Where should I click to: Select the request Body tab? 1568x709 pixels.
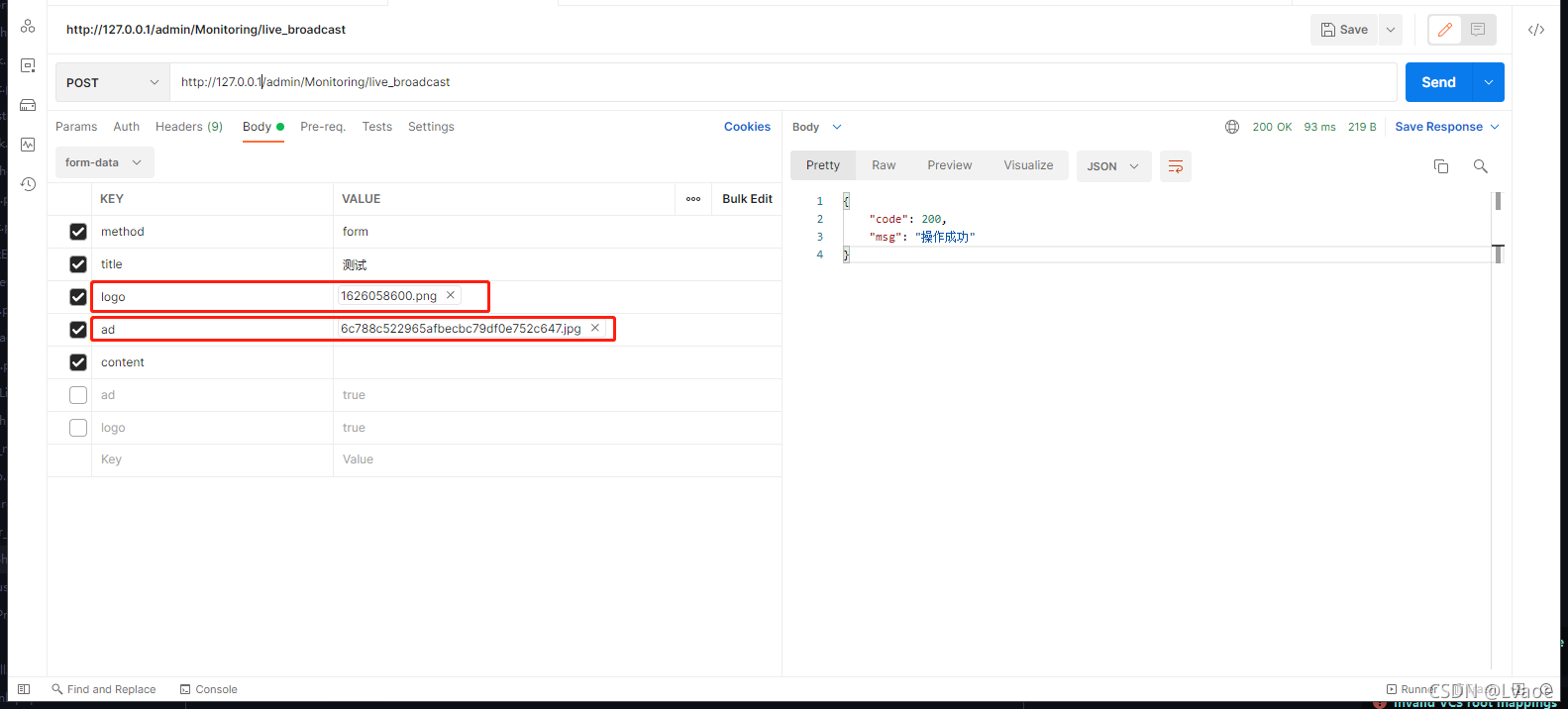[x=262, y=127]
